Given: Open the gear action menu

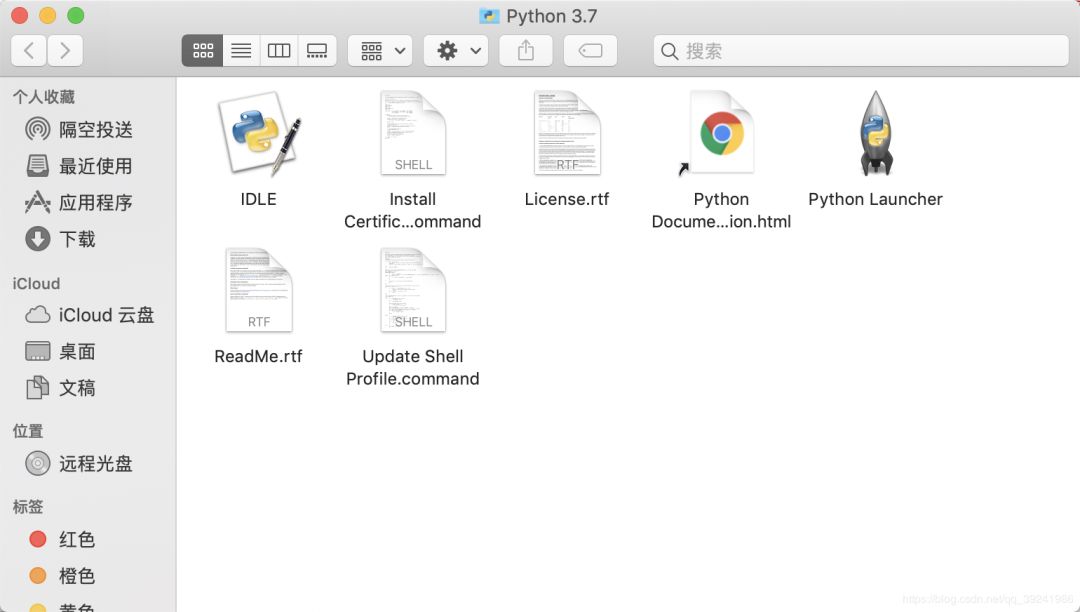Looking at the screenshot, I should tap(456, 50).
